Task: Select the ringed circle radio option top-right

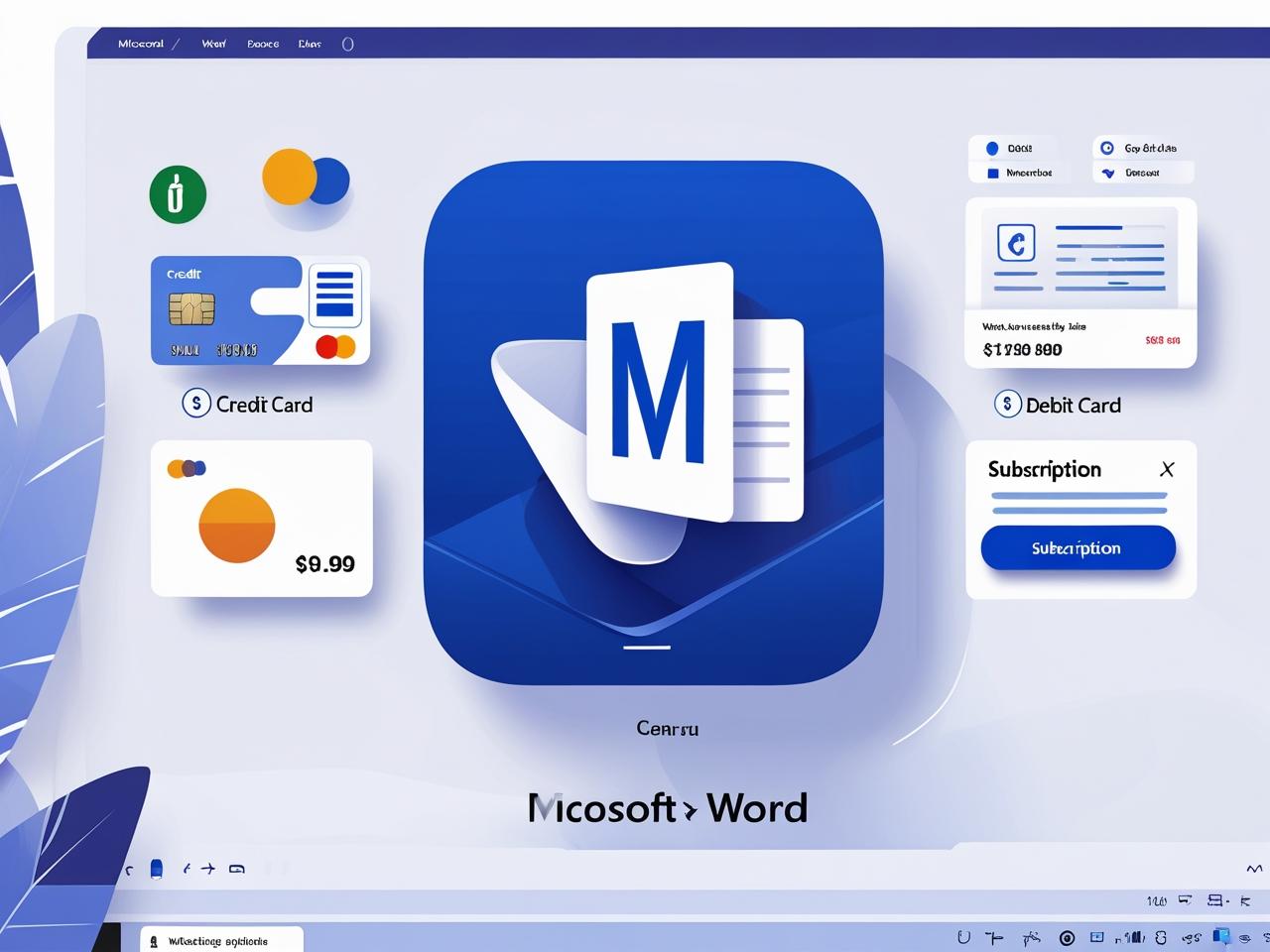Action: point(1107,149)
